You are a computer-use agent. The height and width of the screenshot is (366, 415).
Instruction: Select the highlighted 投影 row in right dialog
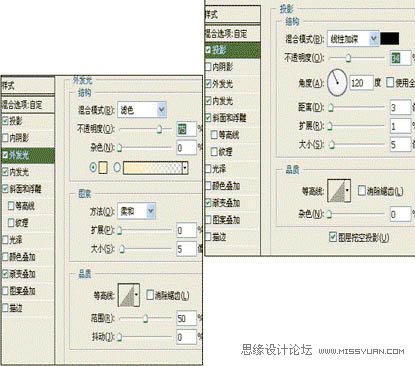click(x=232, y=50)
